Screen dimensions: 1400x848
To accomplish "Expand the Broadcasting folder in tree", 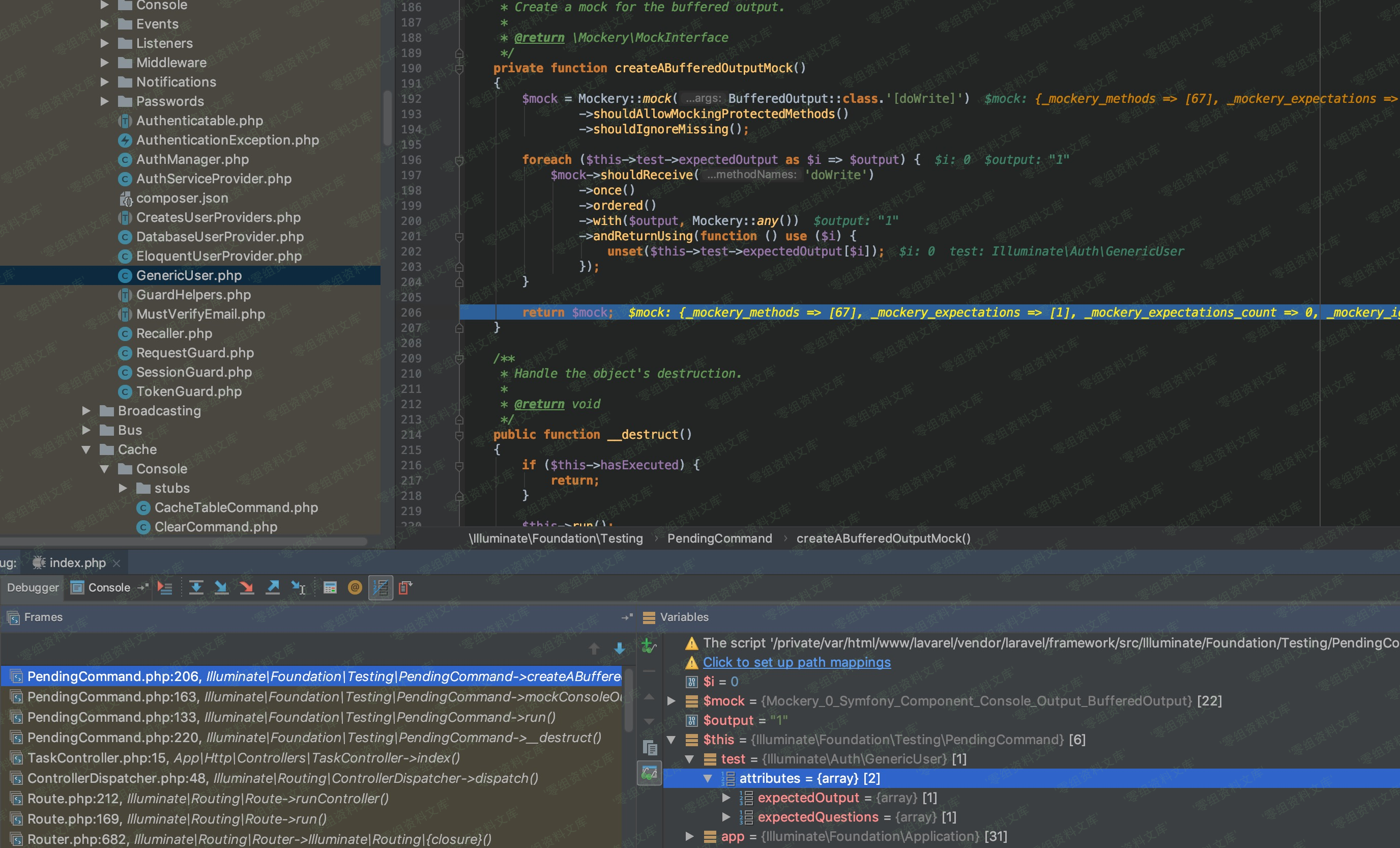I will tap(86, 411).
